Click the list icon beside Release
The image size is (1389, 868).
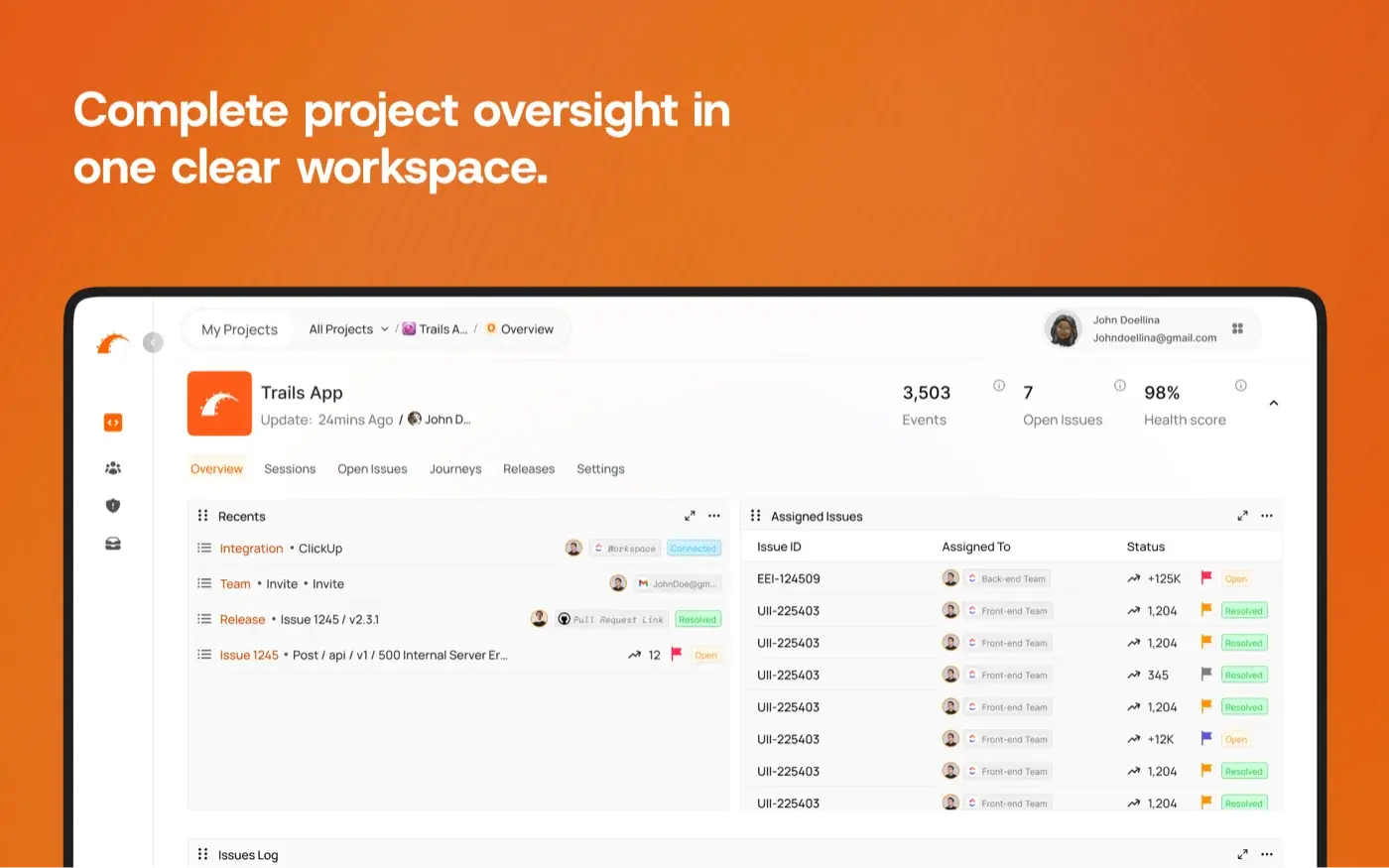click(x=204, y=619)
